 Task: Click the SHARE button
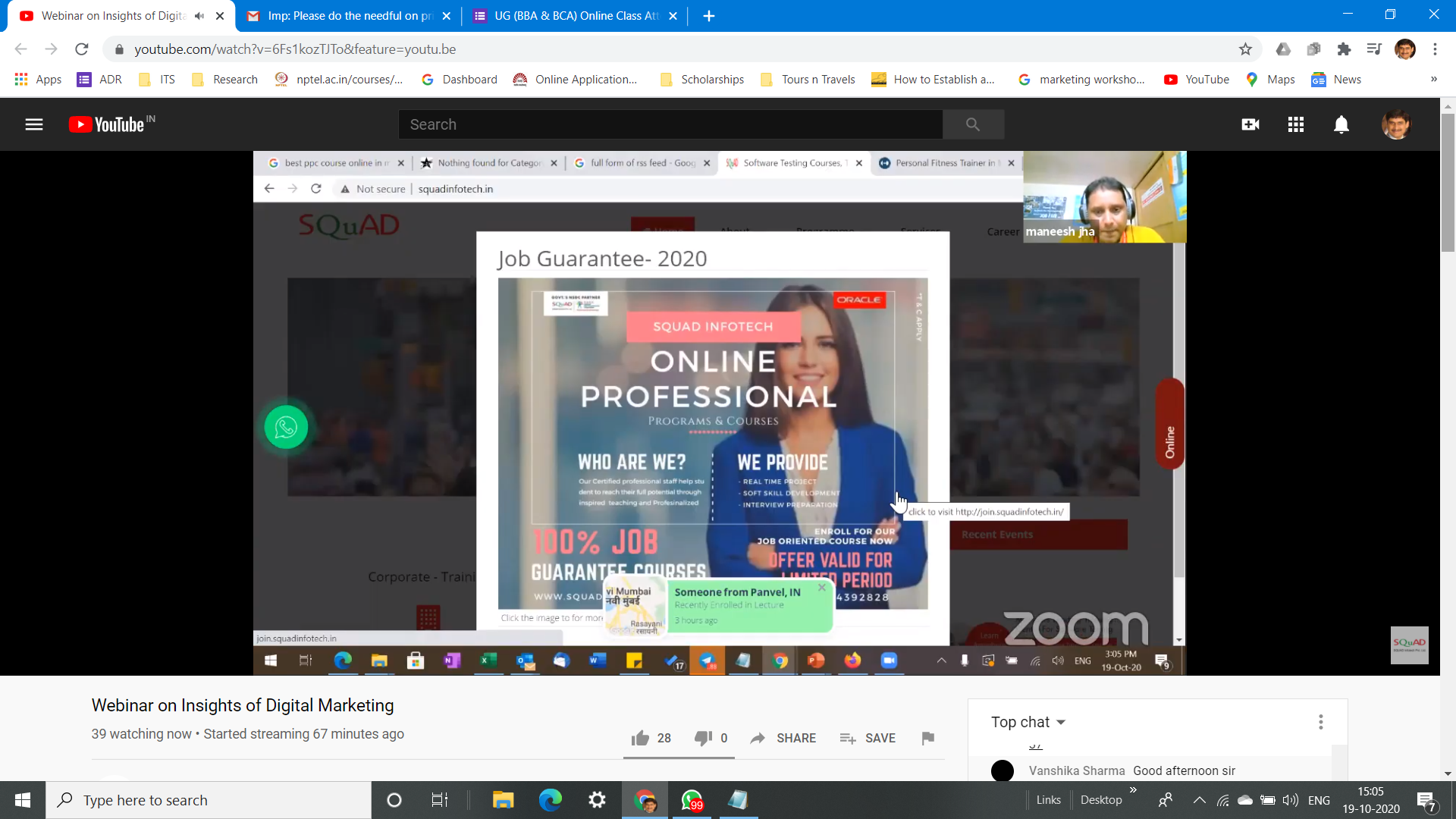click(x=783, y=738)
